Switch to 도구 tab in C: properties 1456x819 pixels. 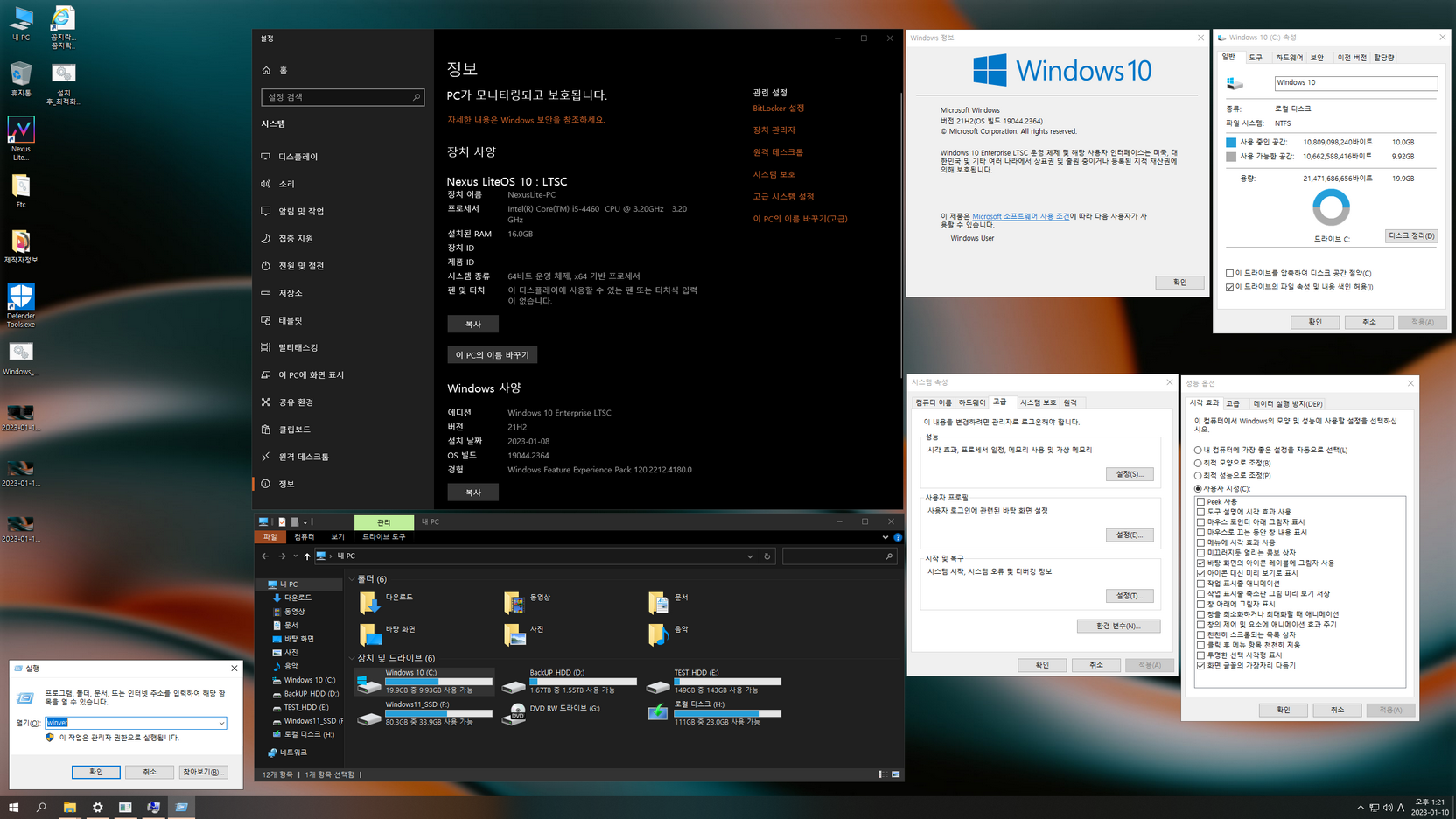pyautogui.click(x=1256, y=58)
